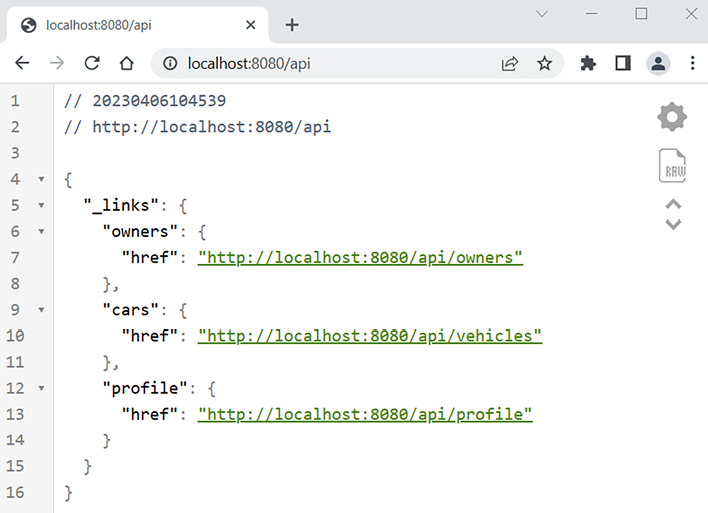The width and height of the screenshot is (708, 513).
Task: Toggle the browser side panel
Action: coord(622,63)
